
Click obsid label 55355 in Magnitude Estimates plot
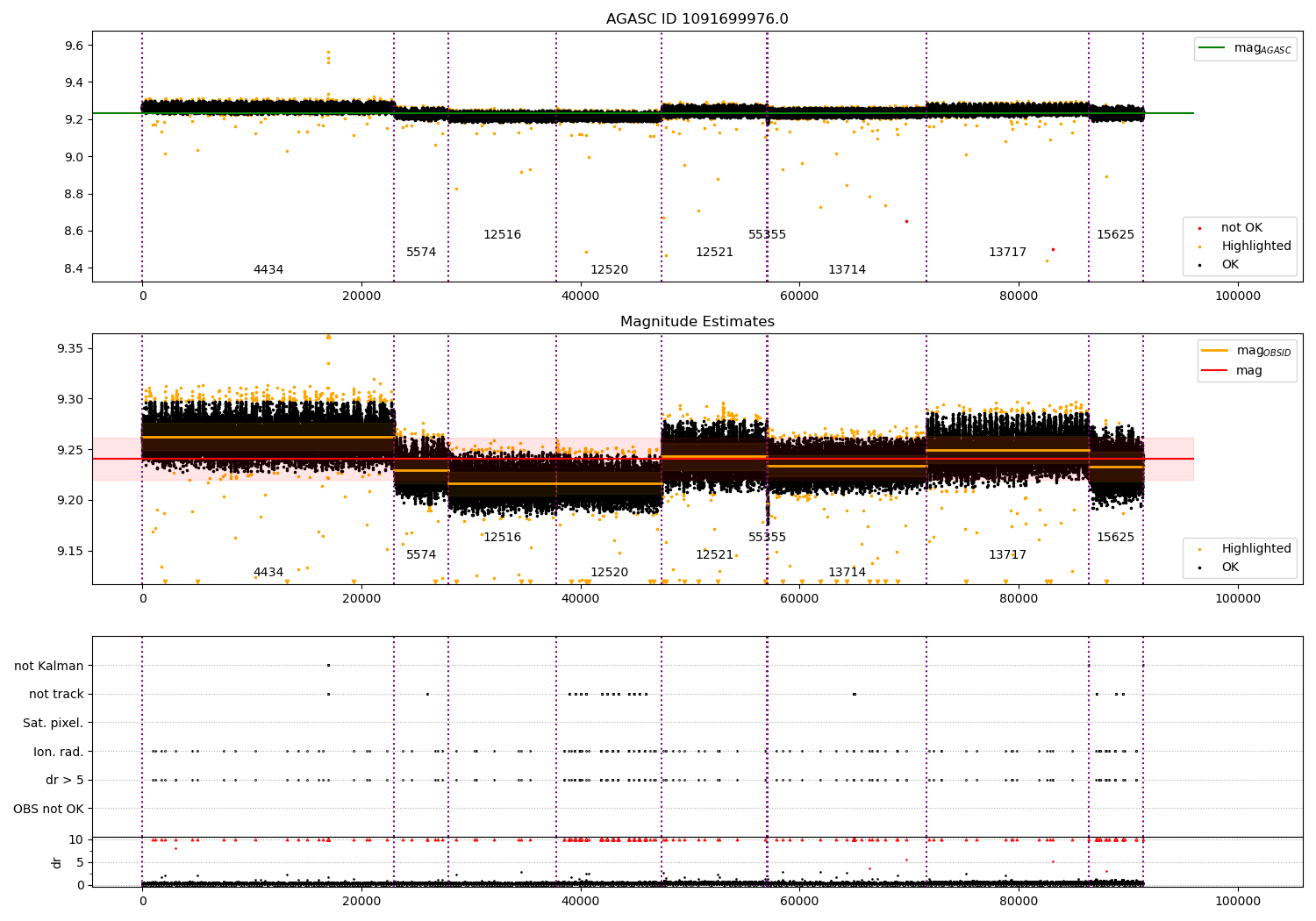tap(767, 538)
